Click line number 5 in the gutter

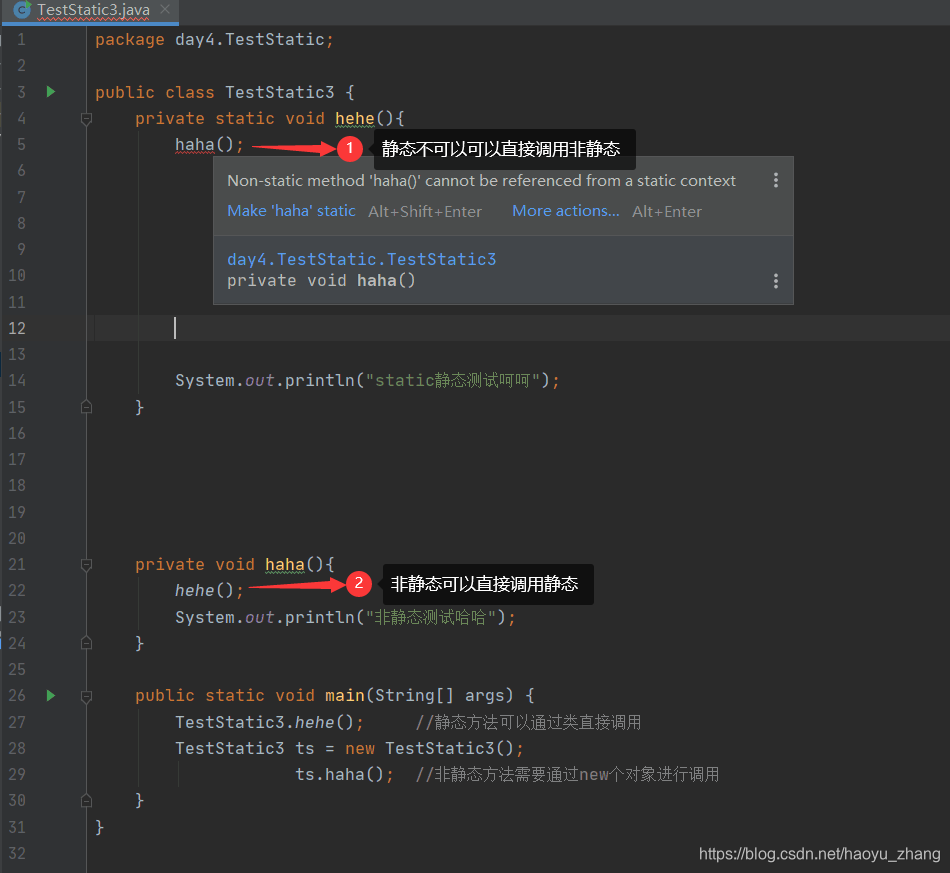(x=21, y=144)
